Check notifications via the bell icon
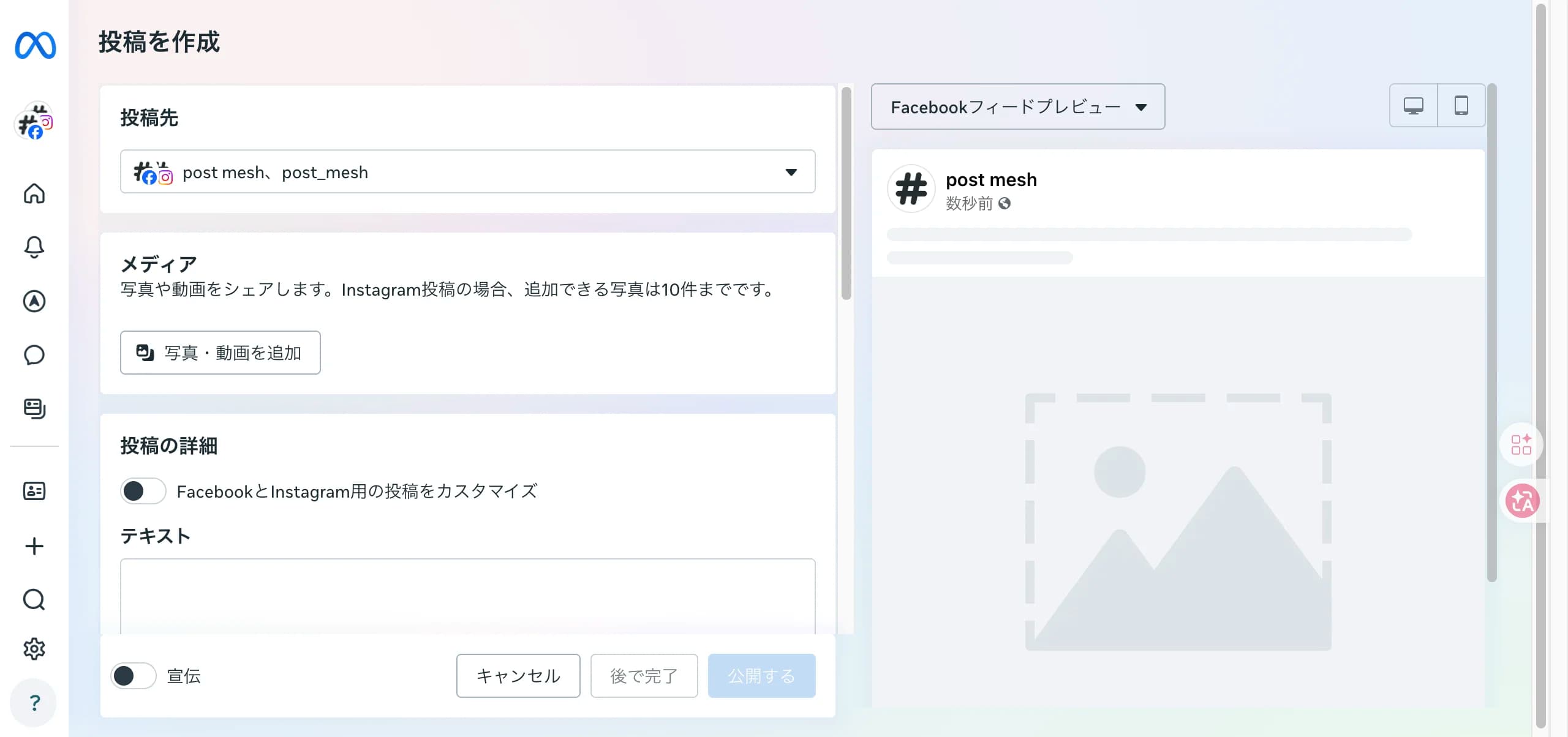Image resolution: width=1568 pixels, height=737 pixels. [34, 247]
